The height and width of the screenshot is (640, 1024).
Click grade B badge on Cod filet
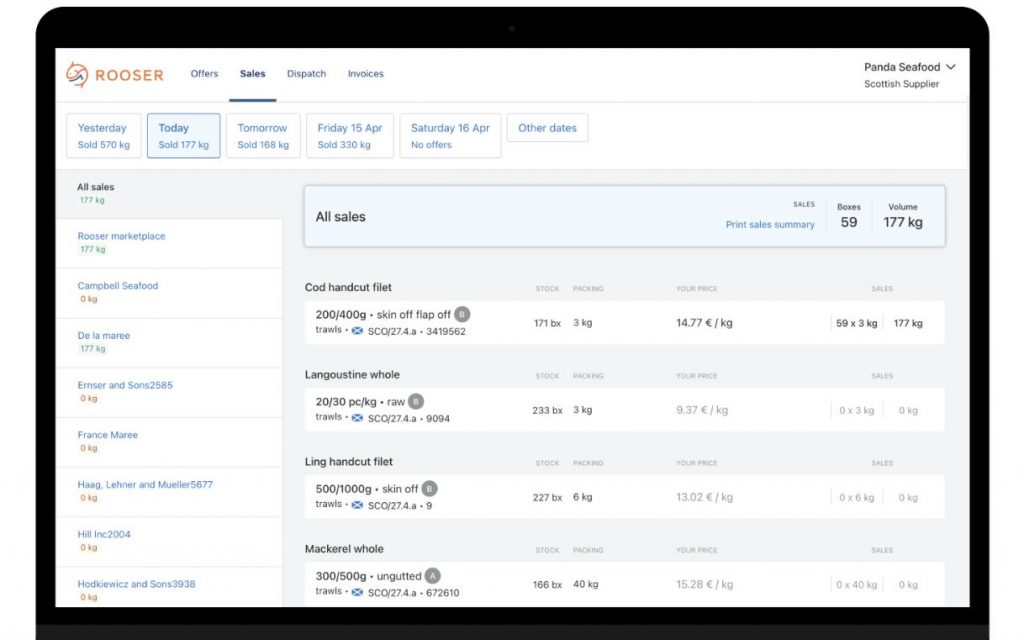pos(462,314)
